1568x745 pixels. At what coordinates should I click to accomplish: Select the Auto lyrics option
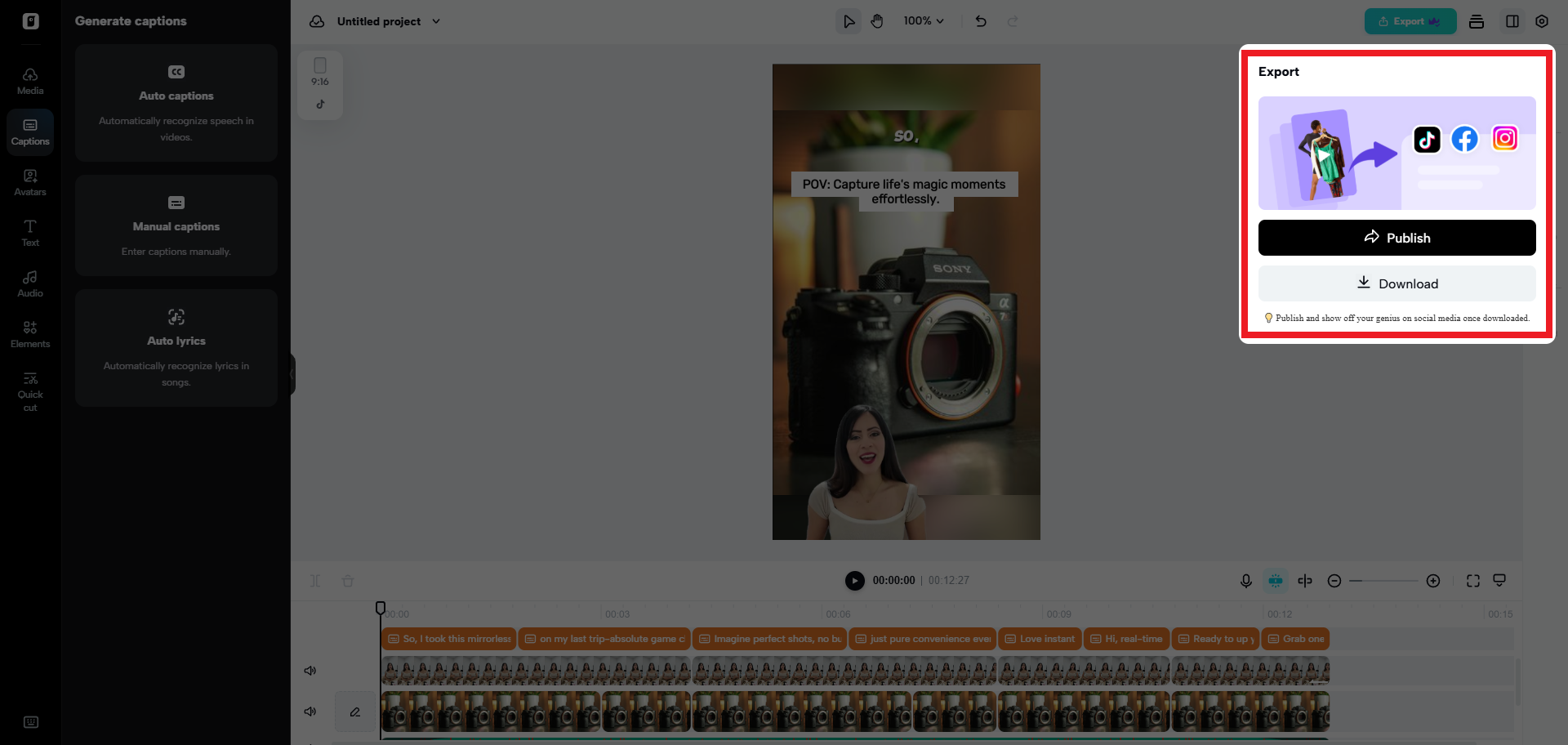tap(176, 341)
